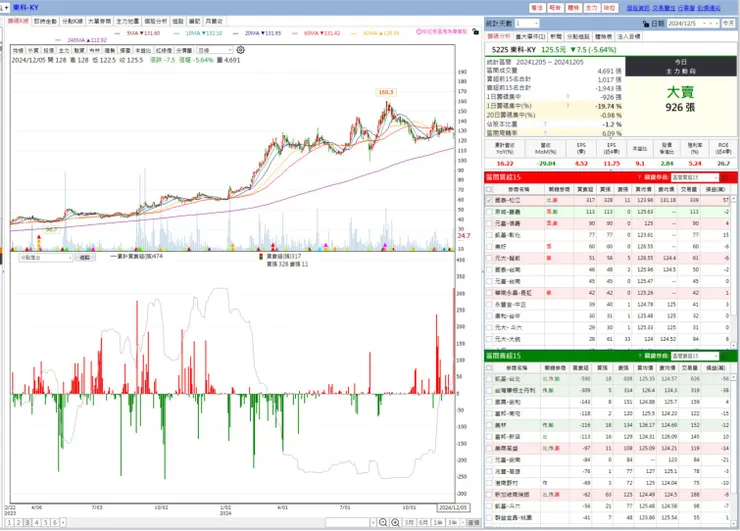This screenshot has height=531, width=740.
Task: Click scroll-up arrow of sell table
Action: coord(734,378)
